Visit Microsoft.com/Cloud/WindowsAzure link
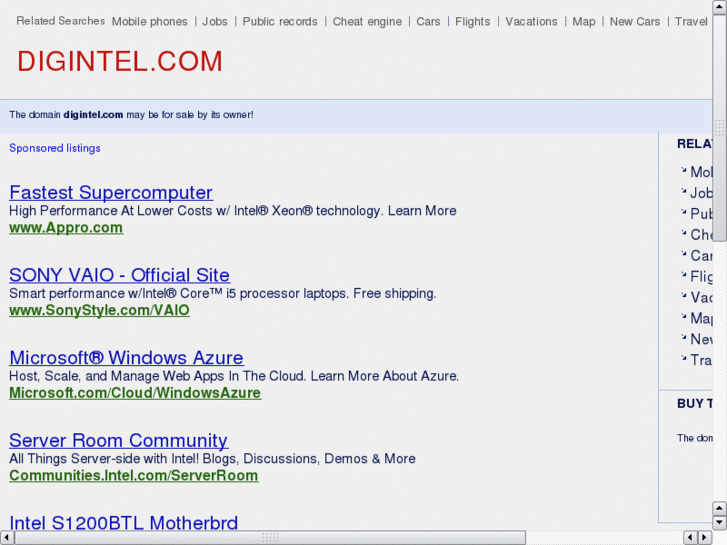727x545 pixels. pyautogui.click(x=135, y=393)
